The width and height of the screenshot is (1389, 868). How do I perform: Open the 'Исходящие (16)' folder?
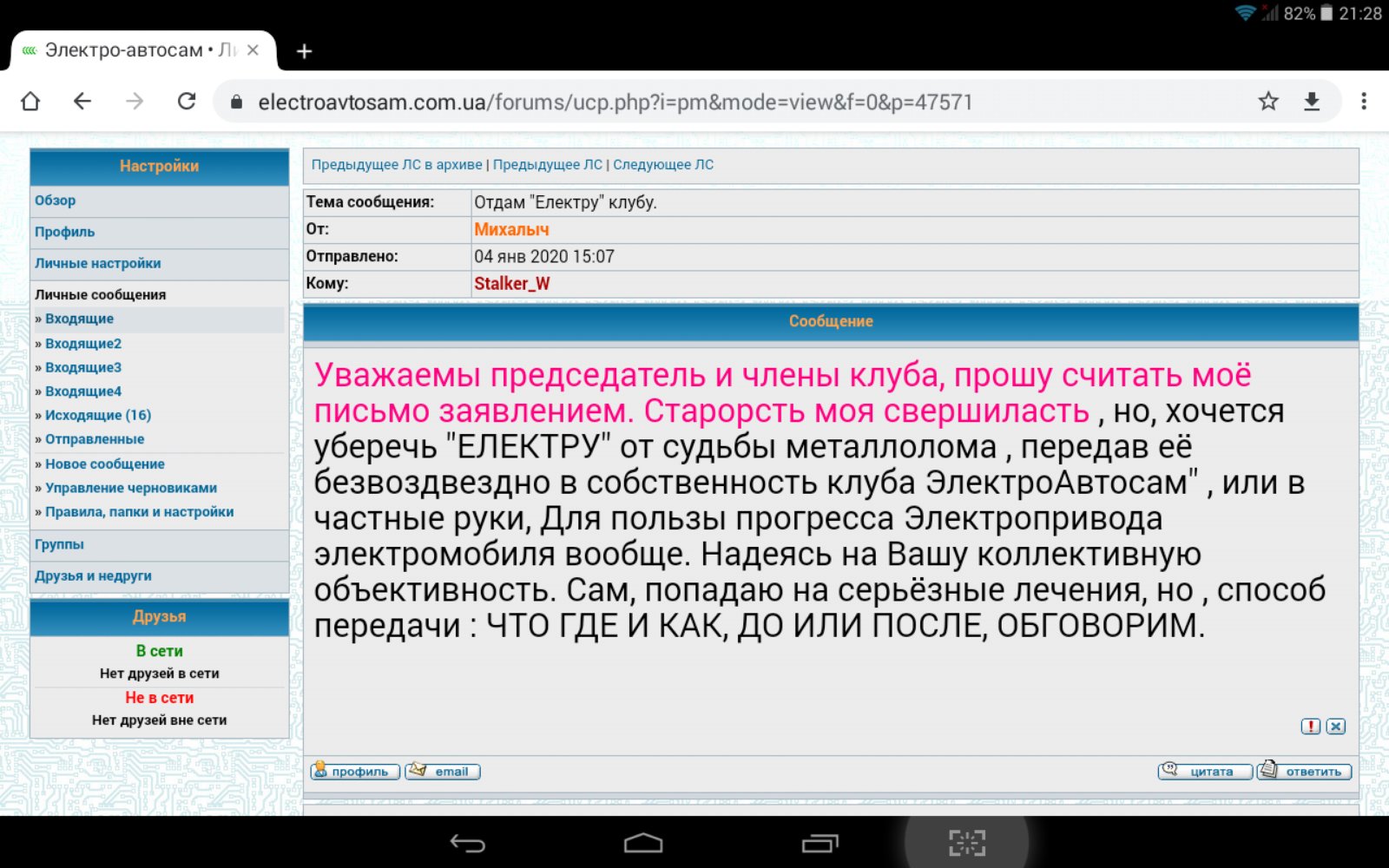pos(97,415)
